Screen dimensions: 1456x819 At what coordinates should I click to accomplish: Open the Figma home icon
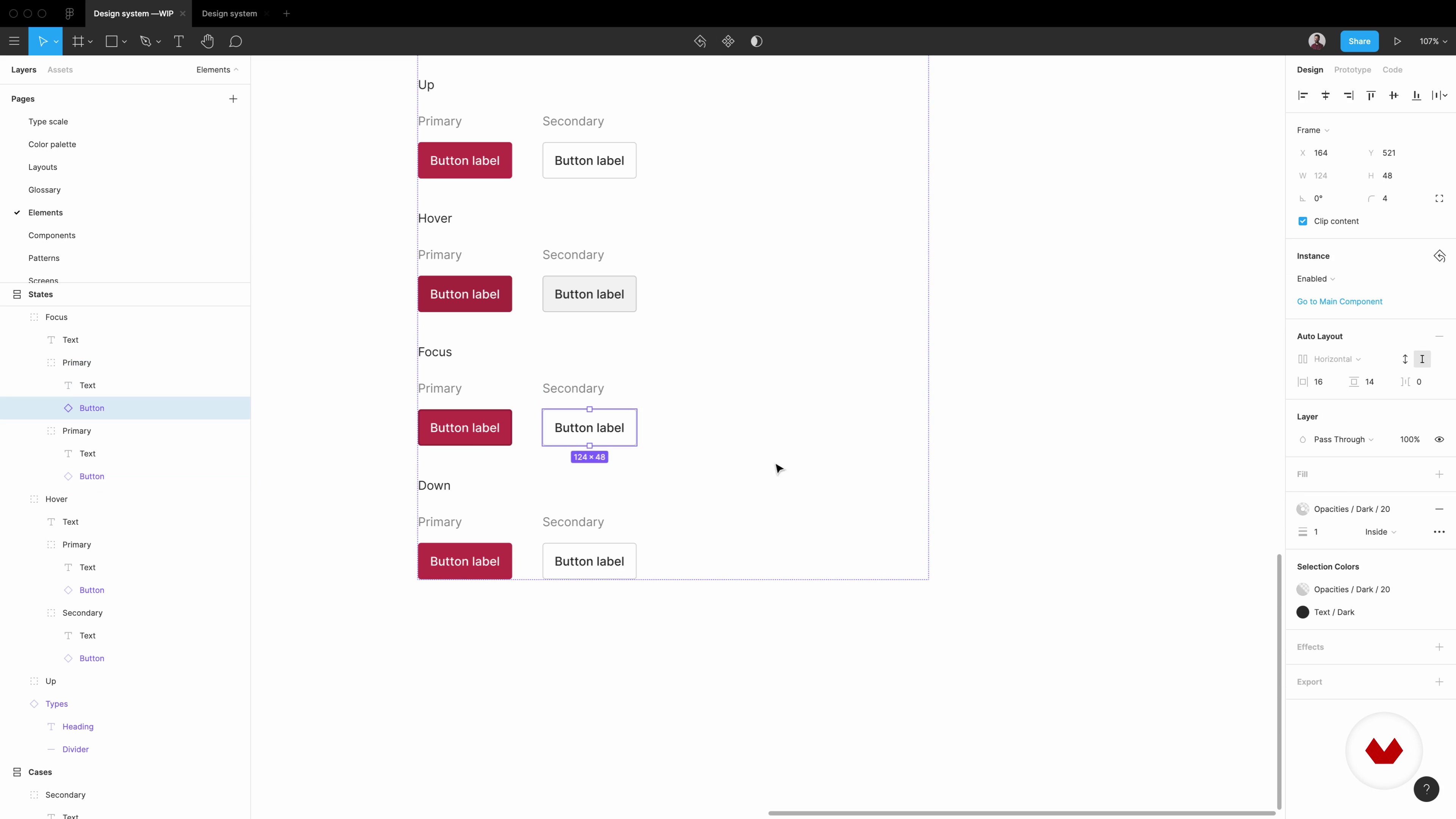tap(69, 14)
